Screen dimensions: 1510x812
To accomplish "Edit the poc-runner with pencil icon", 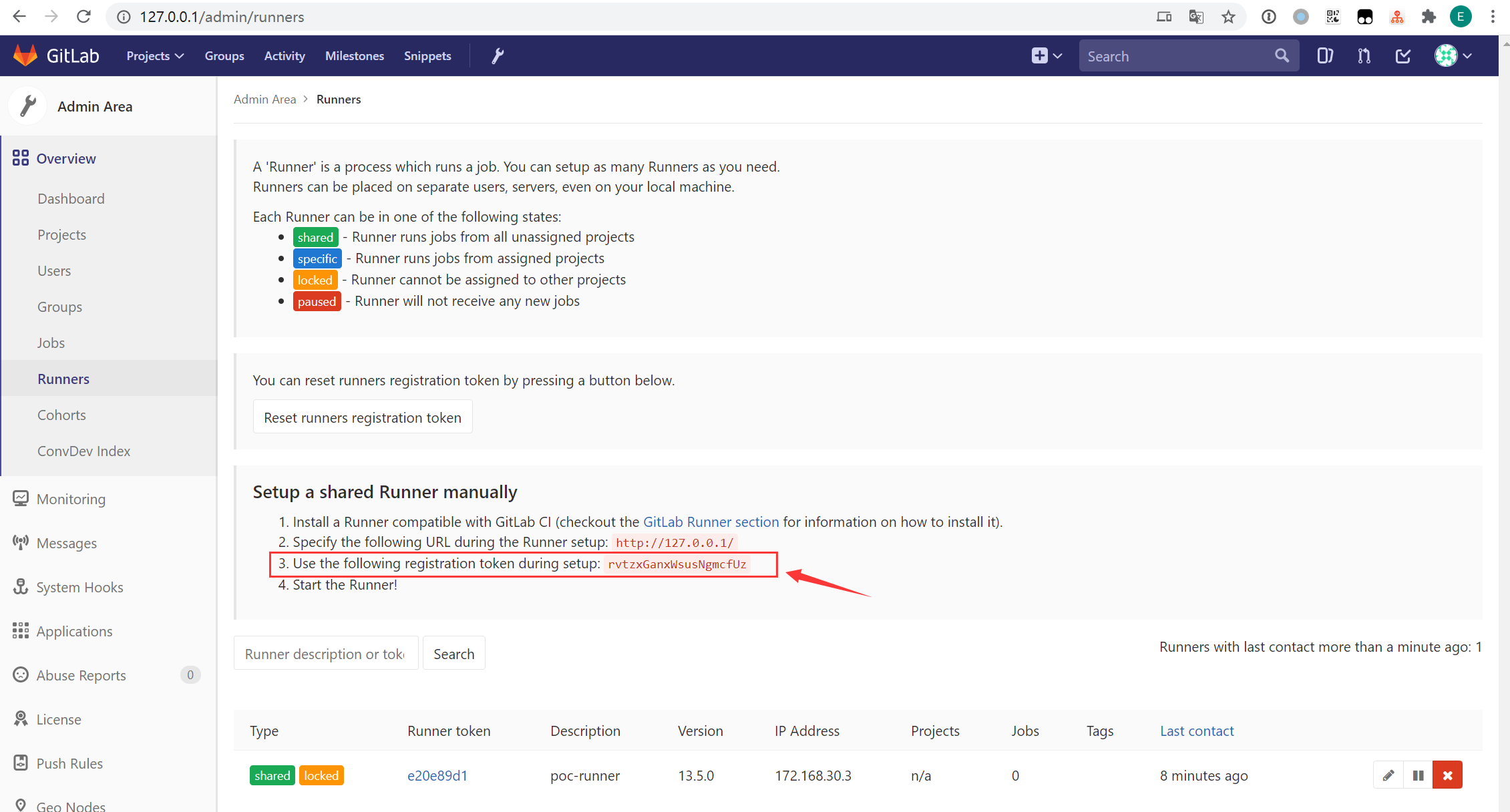I will (x=1388, y=775).
